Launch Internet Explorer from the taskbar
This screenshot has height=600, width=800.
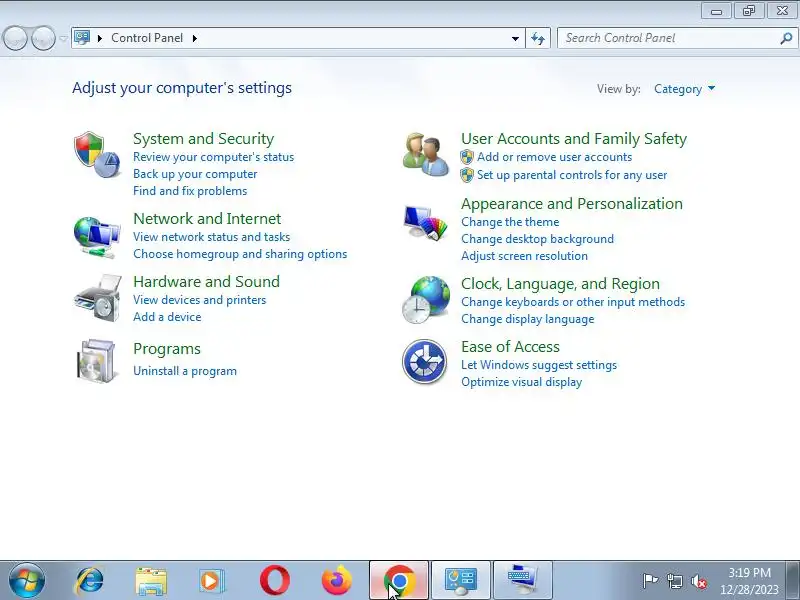tap(90, 581)
